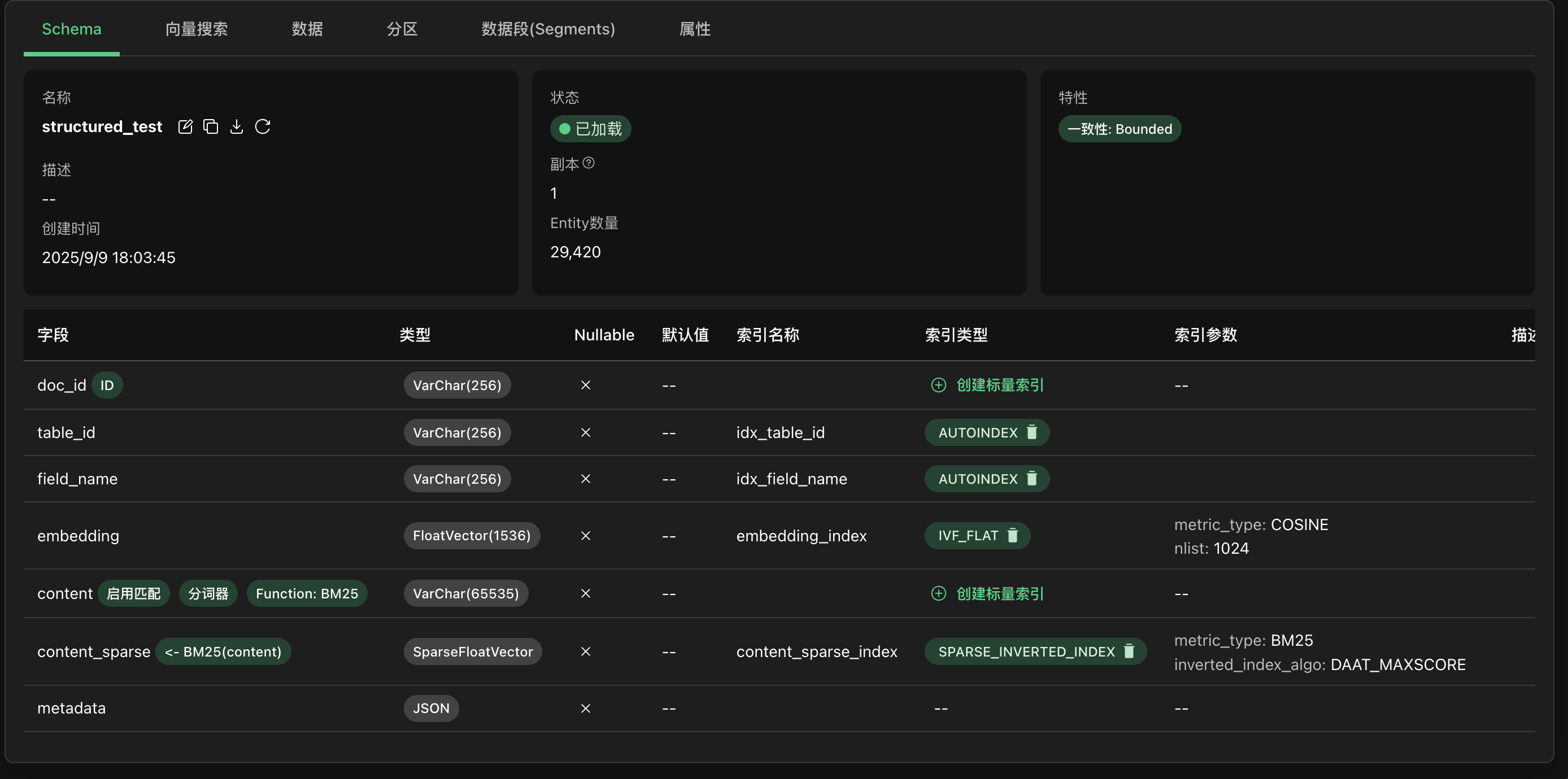The height and width of the screenshot is (779, 1568).
Task: Click the edit collection name pencil icon
Action: (185, 126)
